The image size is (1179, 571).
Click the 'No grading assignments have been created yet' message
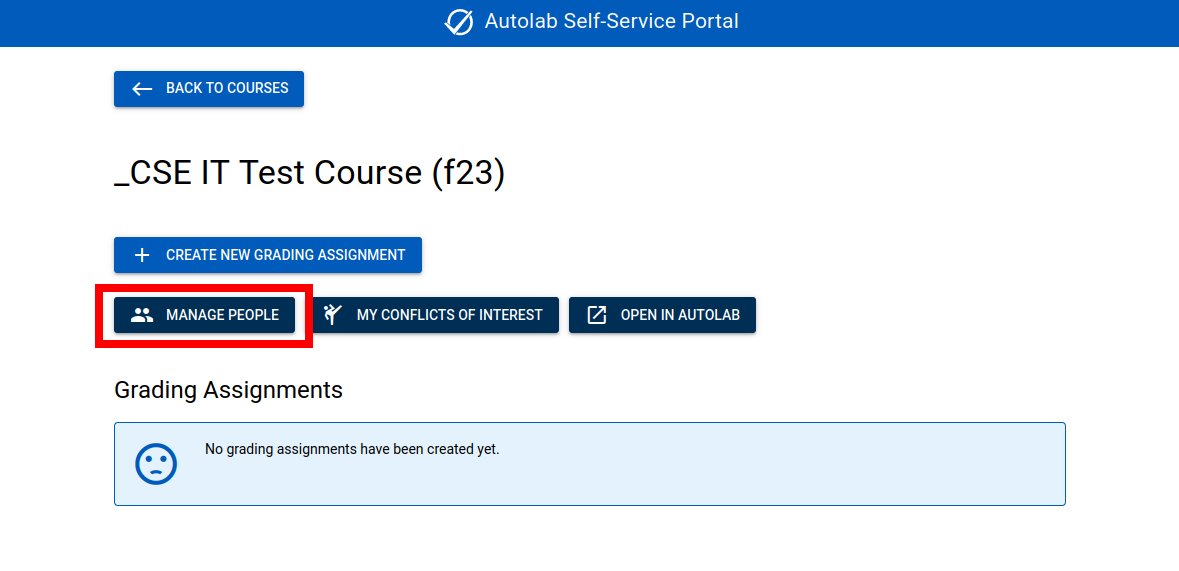point(352,449)
